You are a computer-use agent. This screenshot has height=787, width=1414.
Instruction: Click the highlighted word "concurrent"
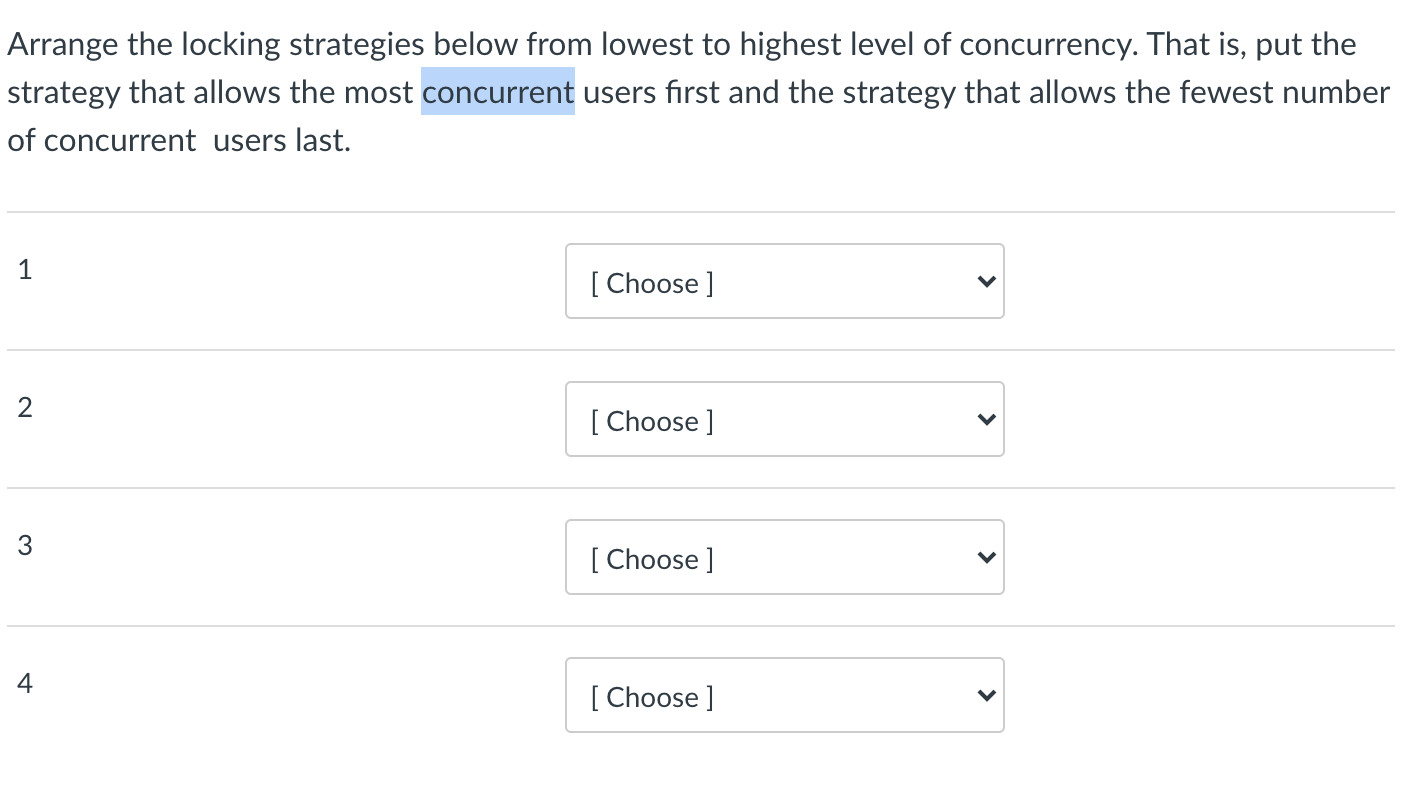[498, 93]
